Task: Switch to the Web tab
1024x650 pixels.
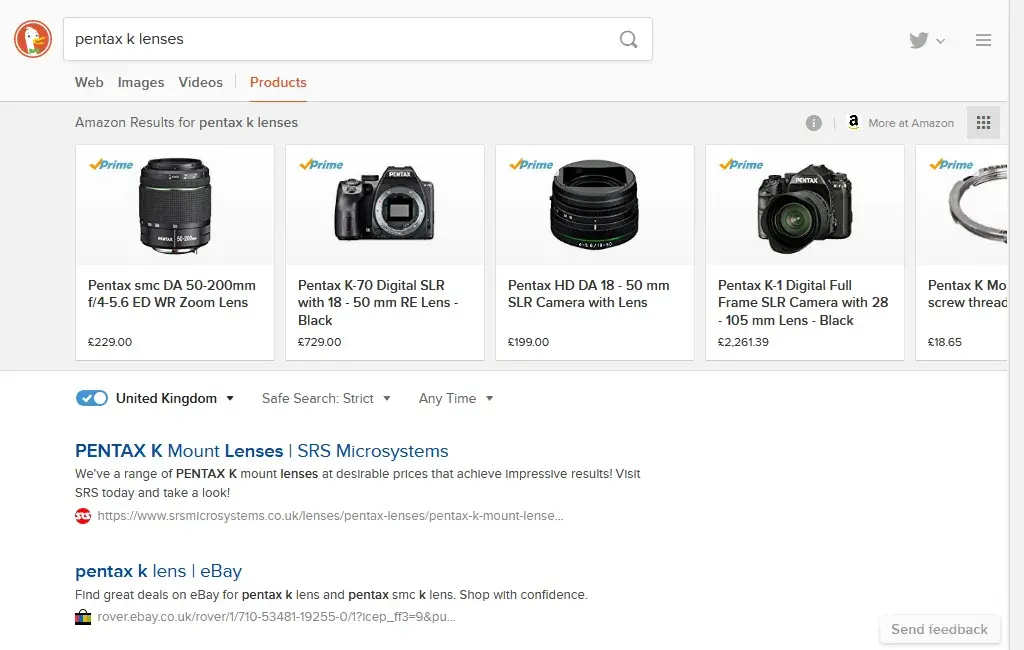Action: (89, 82)
